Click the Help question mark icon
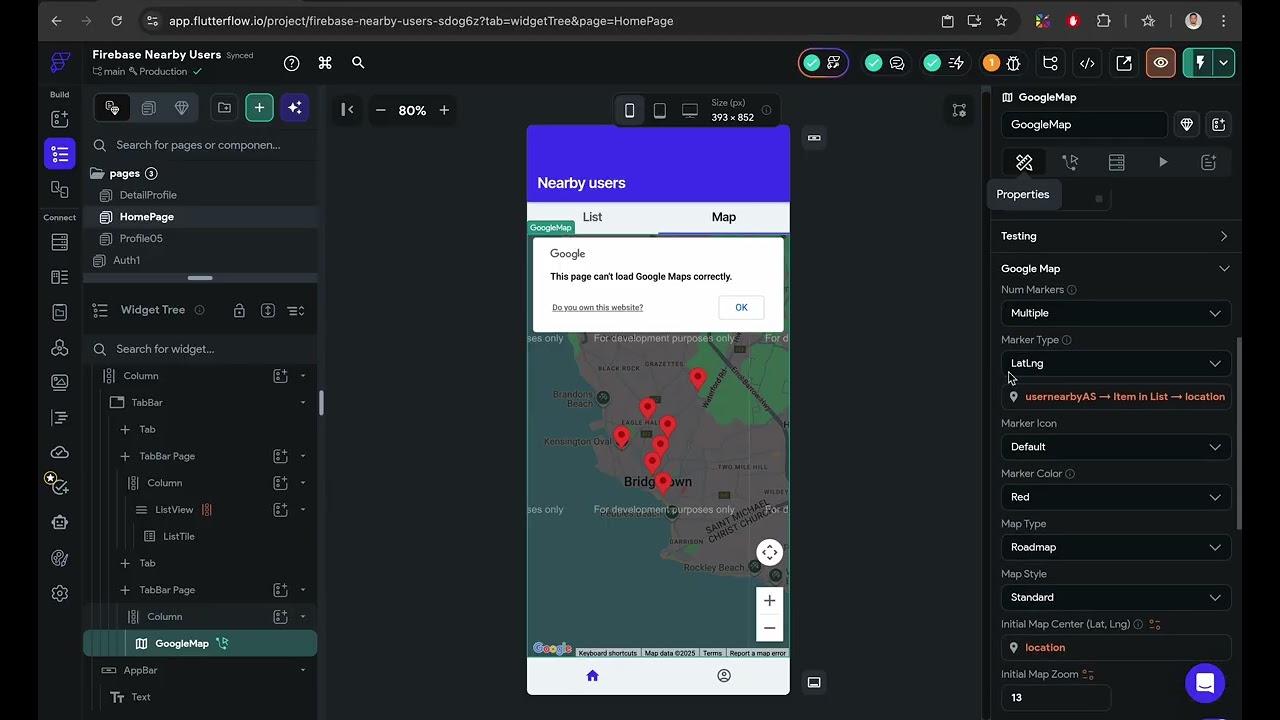This screenshot has height=720, width=1280. tap(291, 63)
